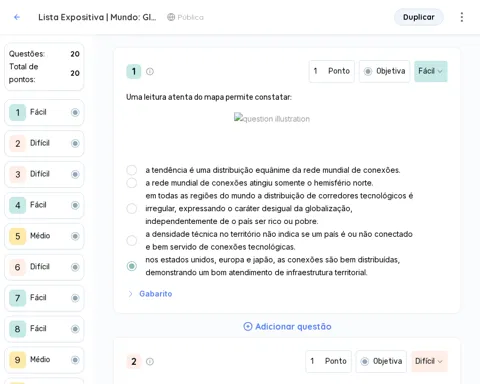
Task: Select option 'em todas as regiões do mundo'
Action: point(132,209)
